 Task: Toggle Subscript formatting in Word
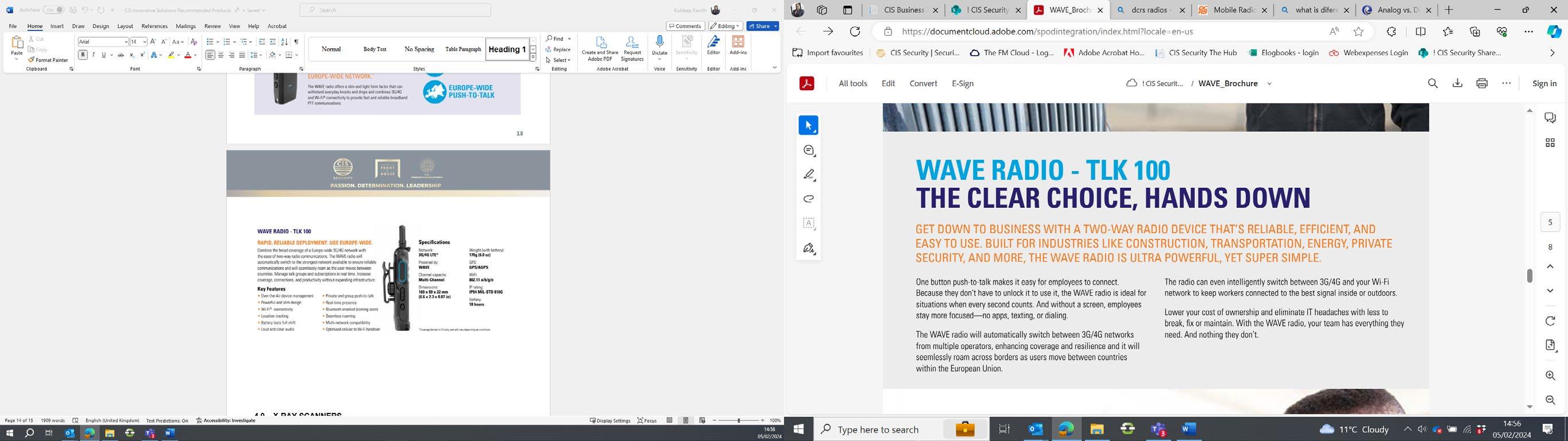tap(132, 55)
